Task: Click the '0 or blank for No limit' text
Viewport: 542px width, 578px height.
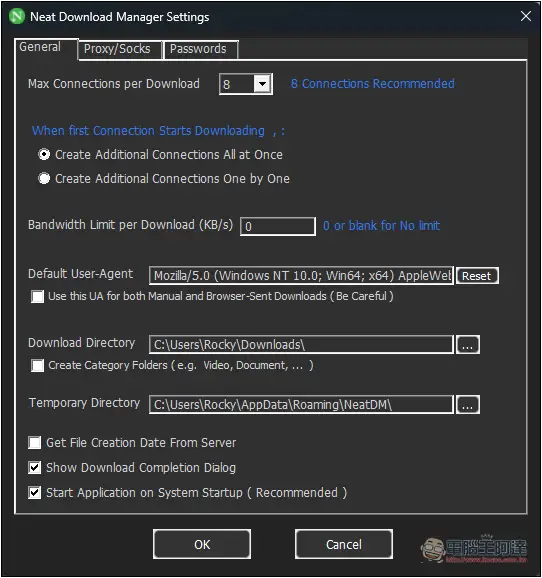Action: (381, 226)
